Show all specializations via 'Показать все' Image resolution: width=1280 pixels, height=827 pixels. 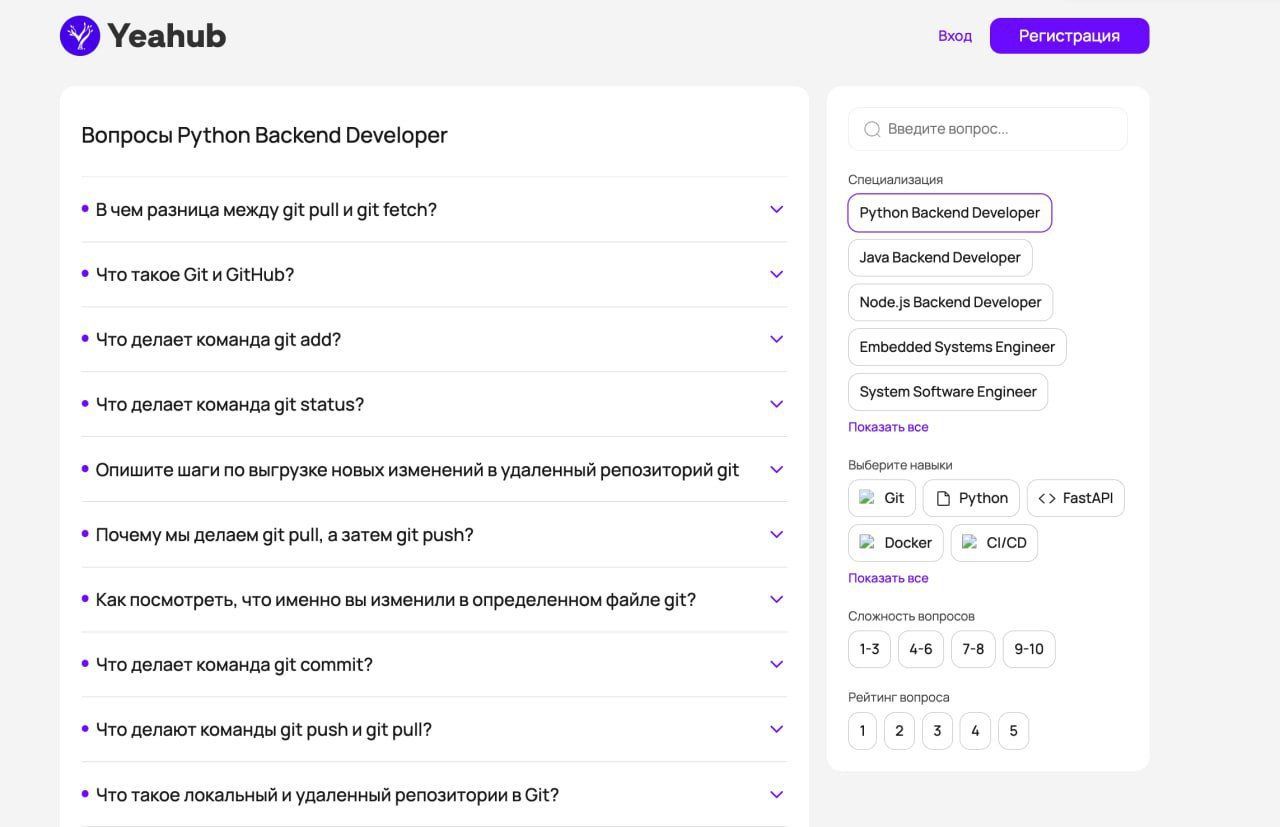(x=888, y=427)
